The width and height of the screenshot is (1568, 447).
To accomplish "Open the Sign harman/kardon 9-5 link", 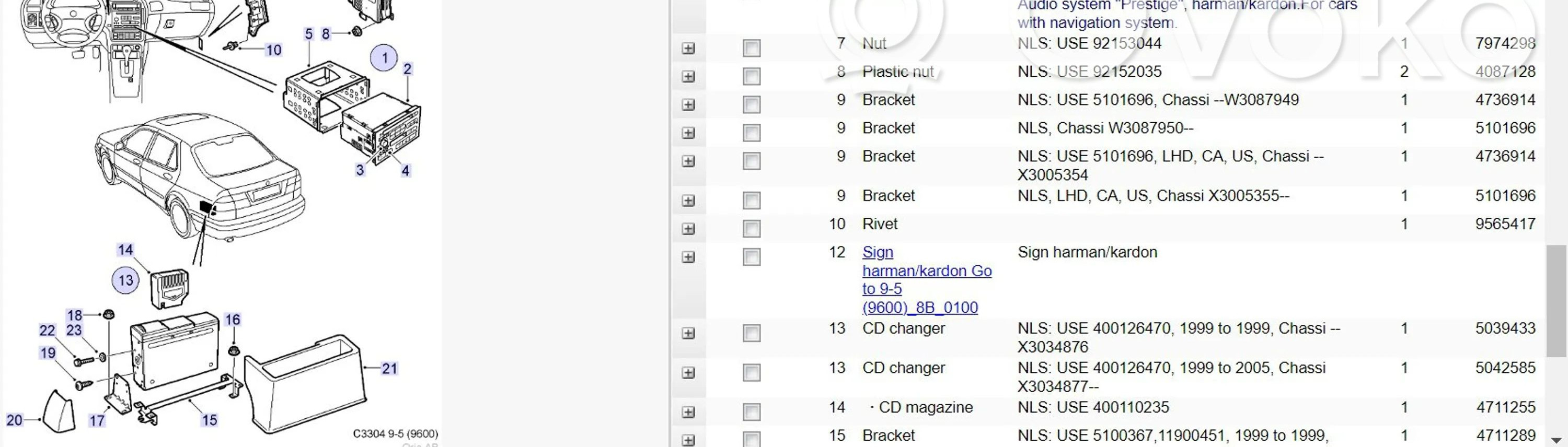I will pyautogui.click(x=926, y=280).
